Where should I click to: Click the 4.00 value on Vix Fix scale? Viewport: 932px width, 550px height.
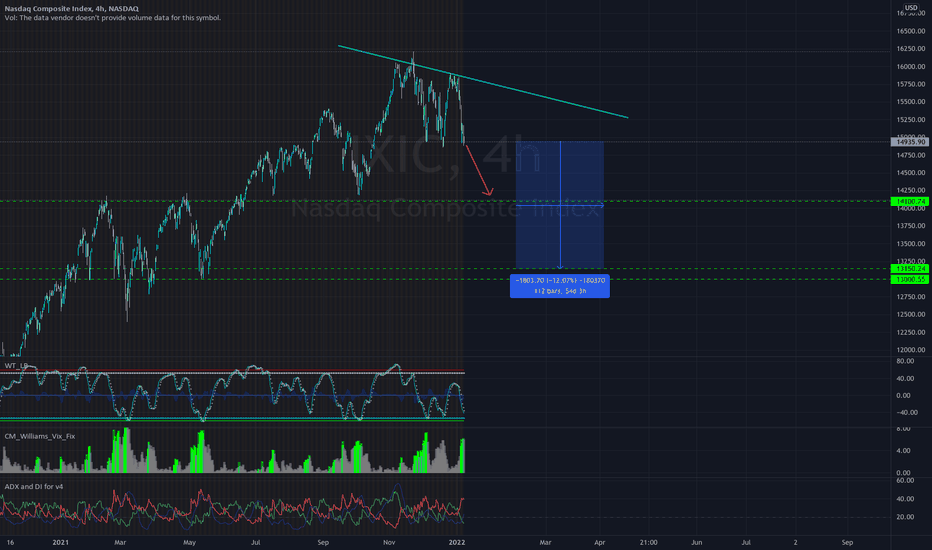coord(903,451)
